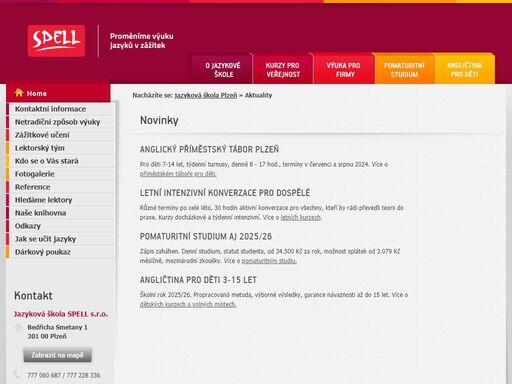Screen dimensions: 512x384
Task: Open the Angličtina pro děti tab
Action: pos(464,69)
